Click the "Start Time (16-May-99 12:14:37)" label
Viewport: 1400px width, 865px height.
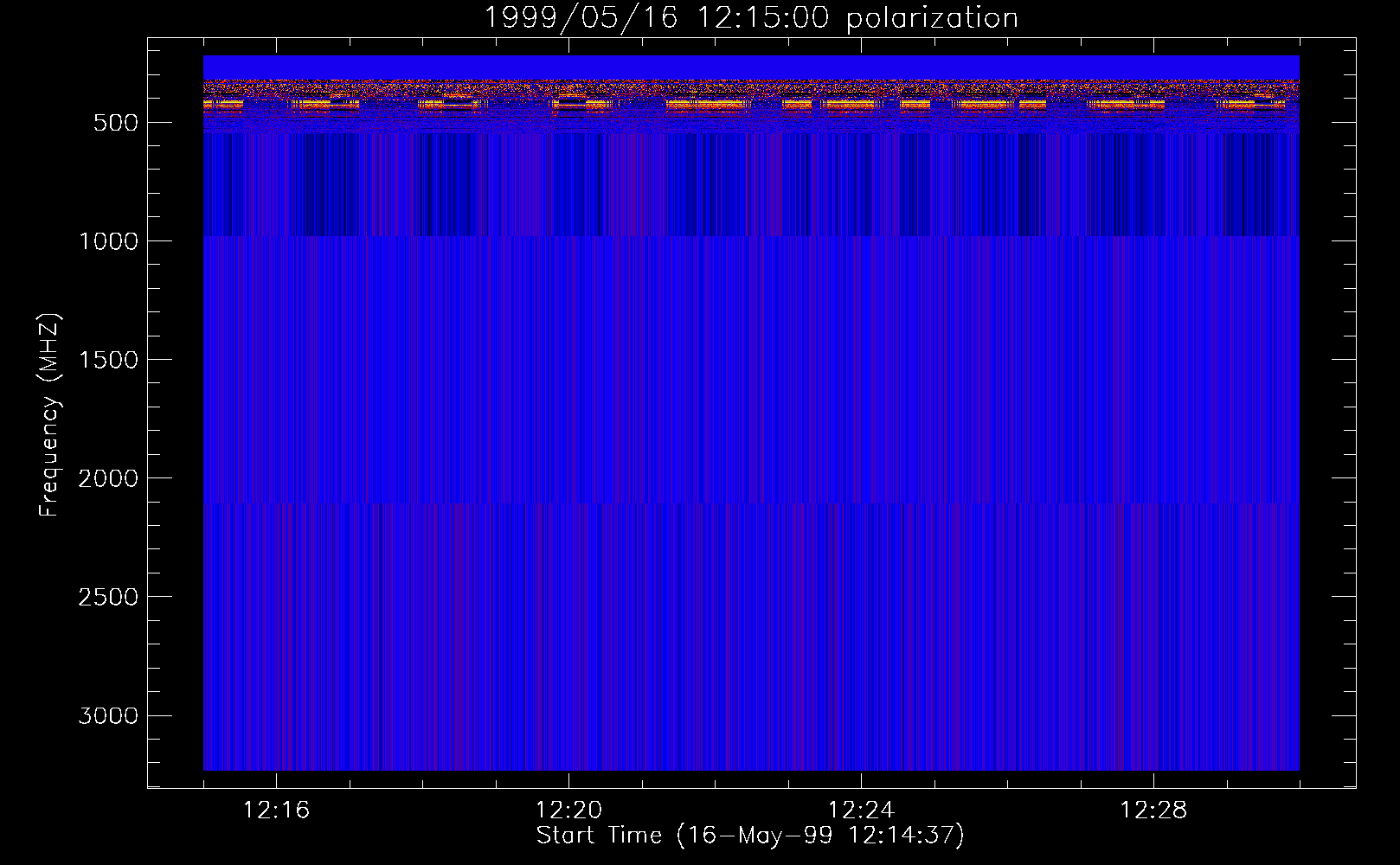pyautogui.click(x=750, y=836)
